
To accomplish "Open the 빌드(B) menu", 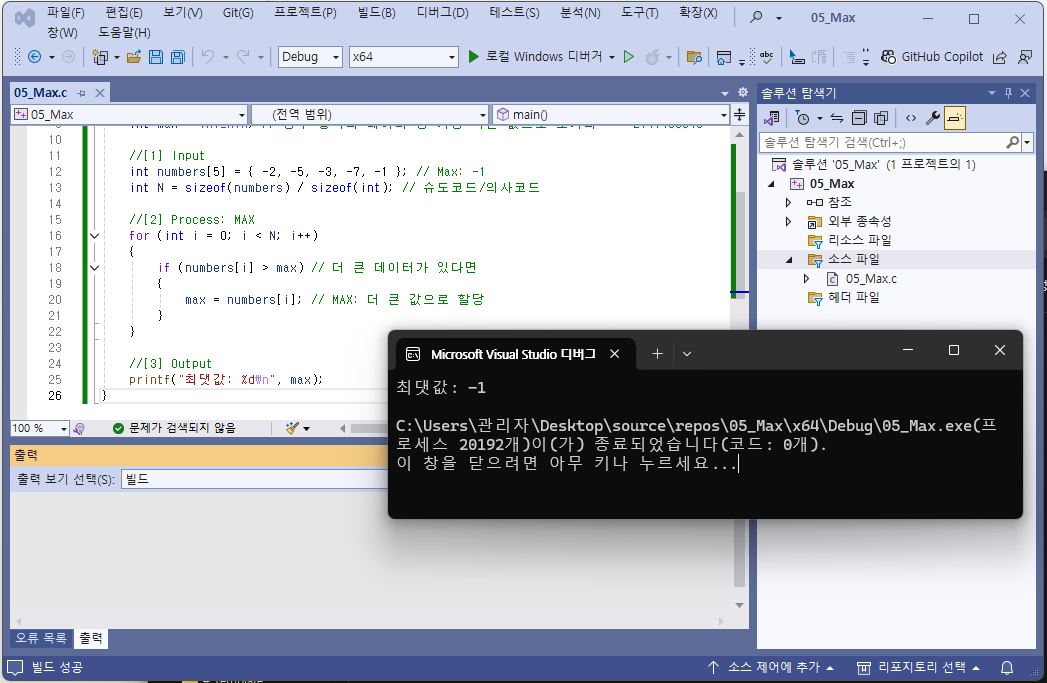I will pos(377,13).
